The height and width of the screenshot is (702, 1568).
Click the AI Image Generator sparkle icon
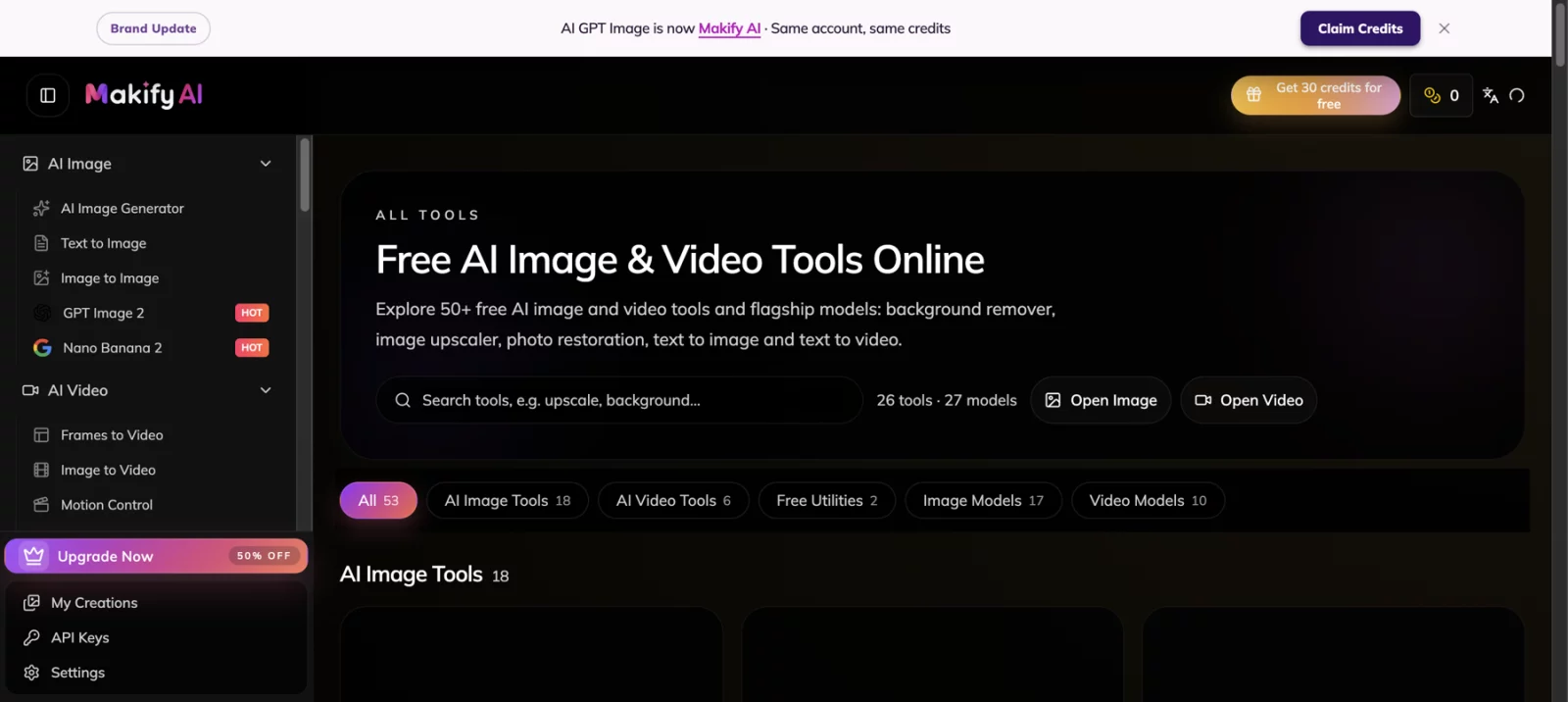41,208
